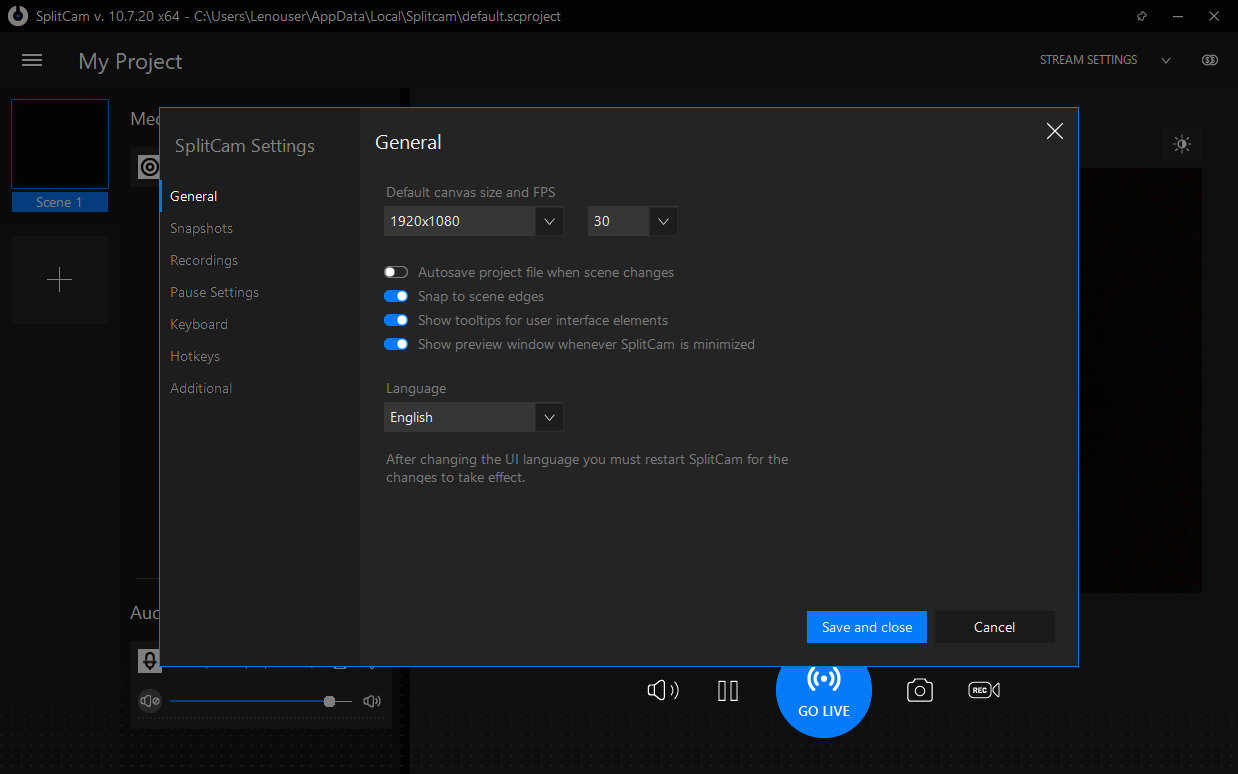Disable Snap to scene edges toggle
Screen dimensions: 1238x774
click(x=396, y=296)
